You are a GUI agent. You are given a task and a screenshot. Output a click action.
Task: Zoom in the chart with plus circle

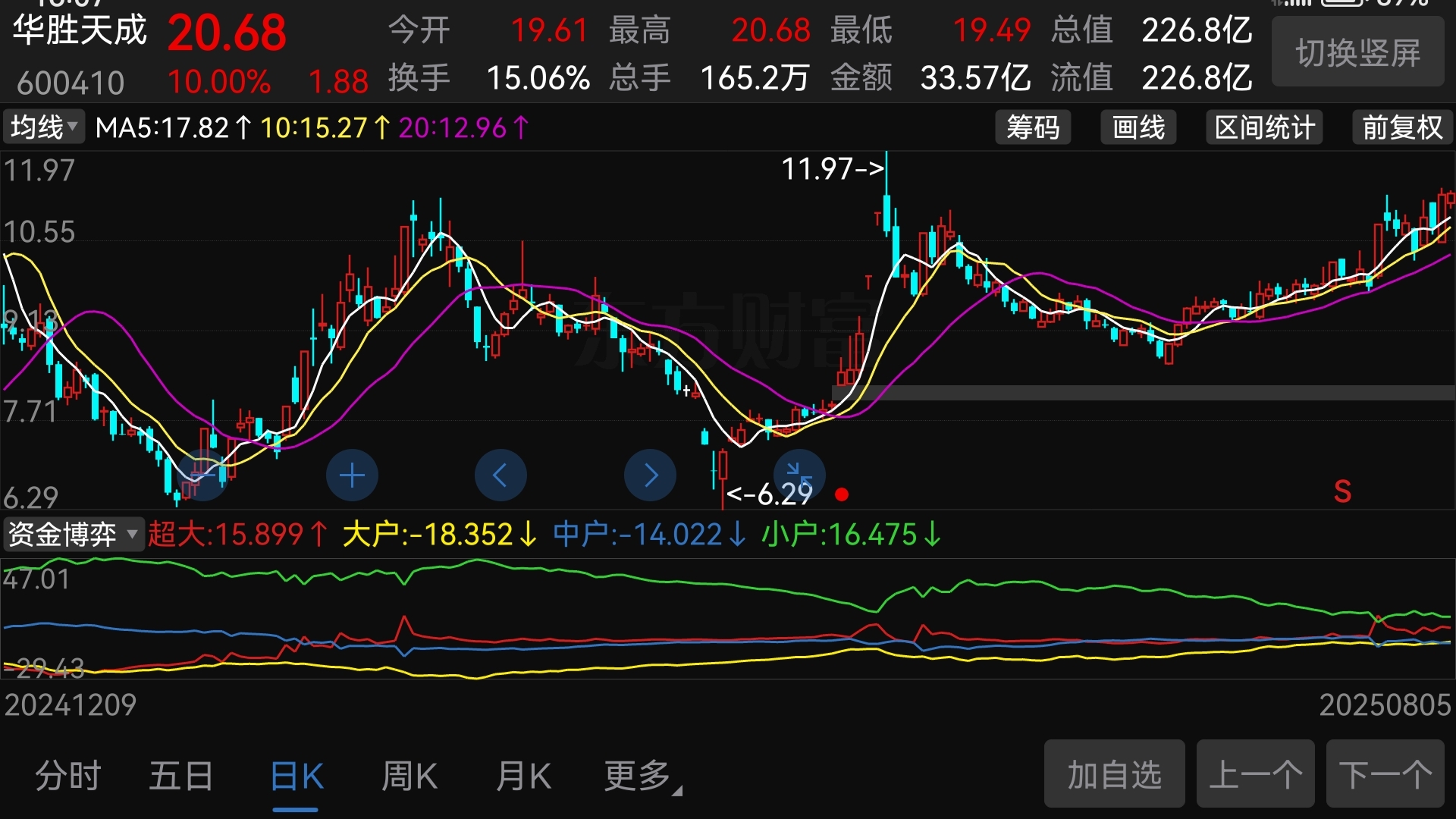coord(352,475)
